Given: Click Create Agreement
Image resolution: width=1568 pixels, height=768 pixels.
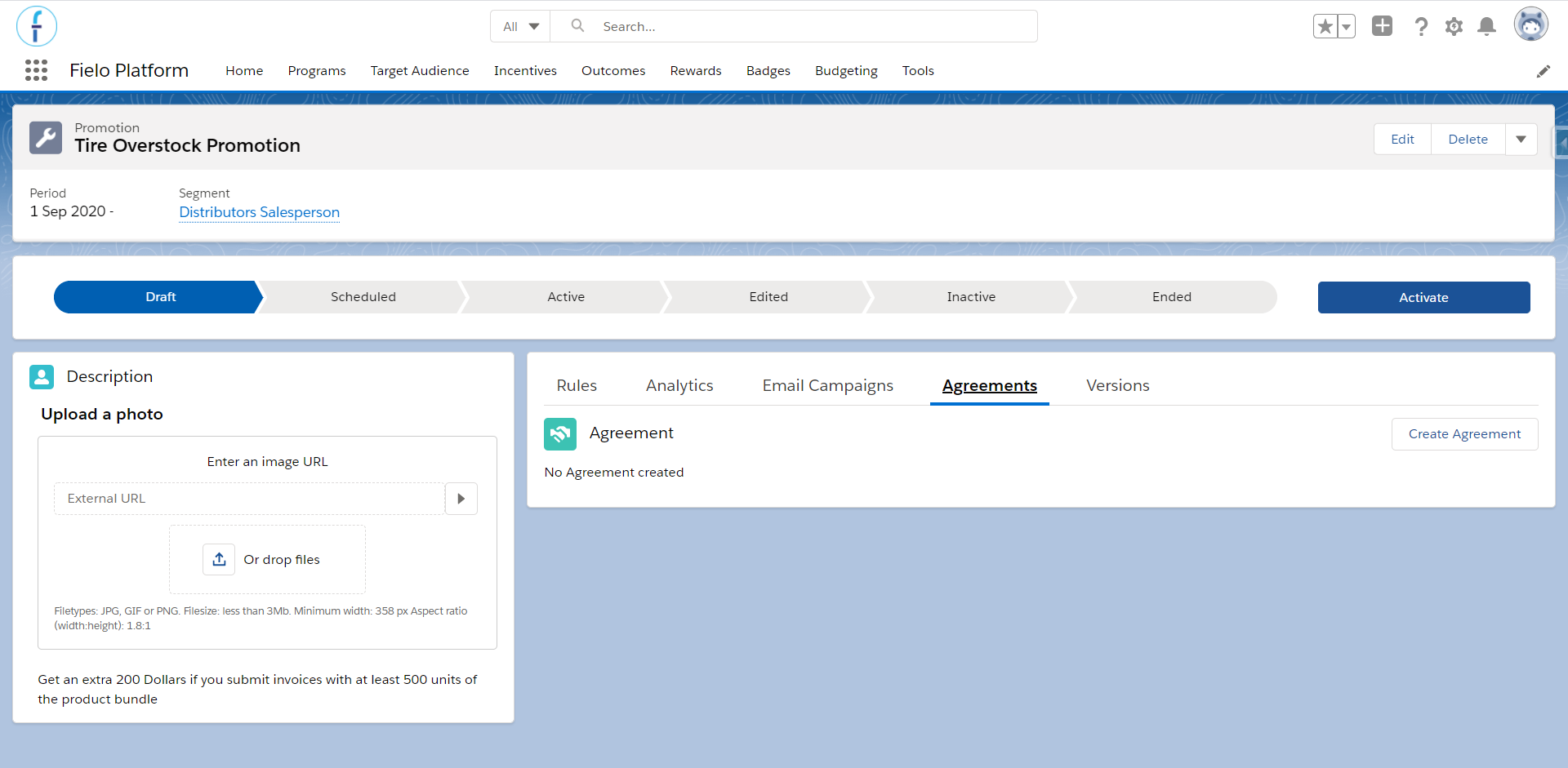Looking at the screenshot, I should pos(1464,434).
